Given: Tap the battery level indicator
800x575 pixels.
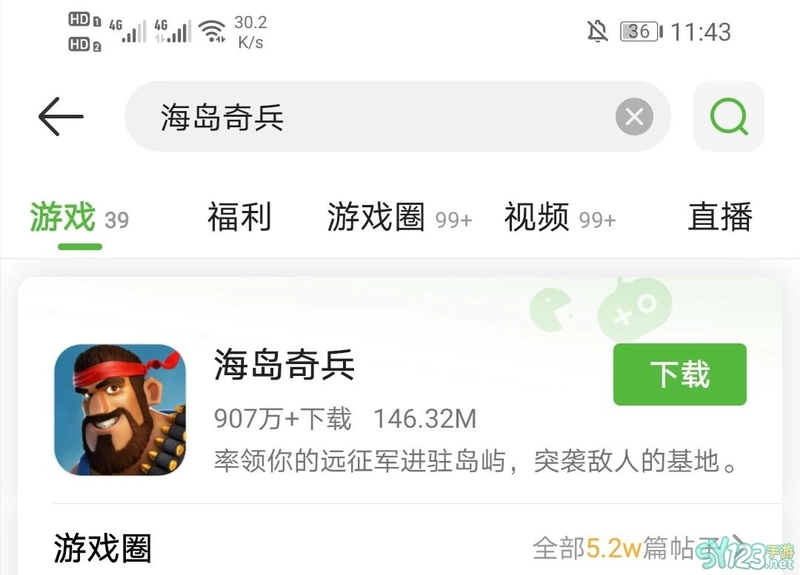Looking at the screenshot, I should 641,32.
